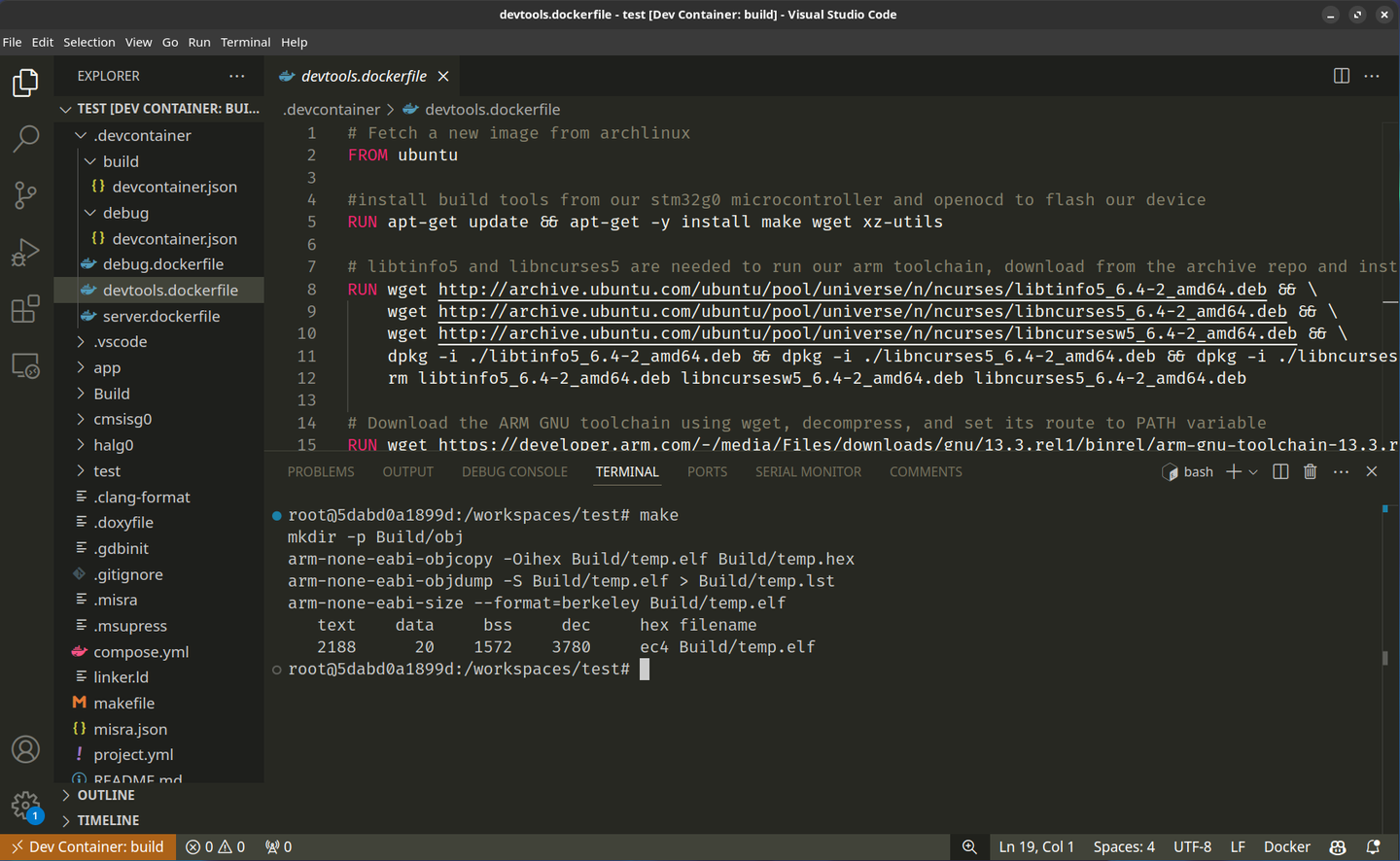
Task: Collapse the .devcontainer folder
Action: [x=142, y=135]
